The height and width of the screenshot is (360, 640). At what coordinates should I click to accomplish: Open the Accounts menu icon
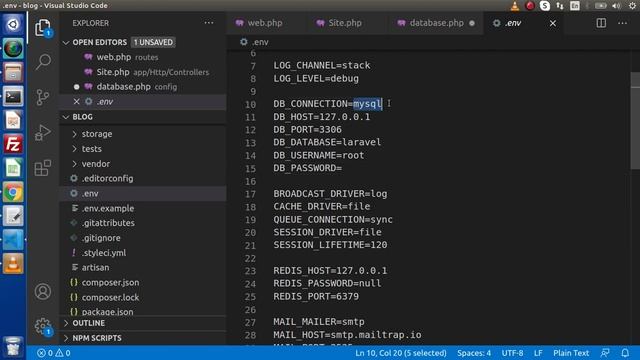[42, 291]
